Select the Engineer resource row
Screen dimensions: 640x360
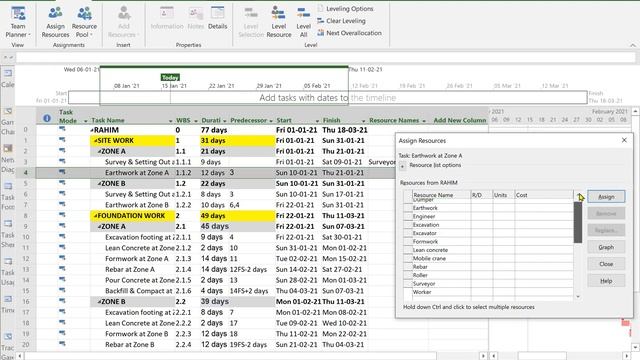pyautogui.click(x=488, y=217)
